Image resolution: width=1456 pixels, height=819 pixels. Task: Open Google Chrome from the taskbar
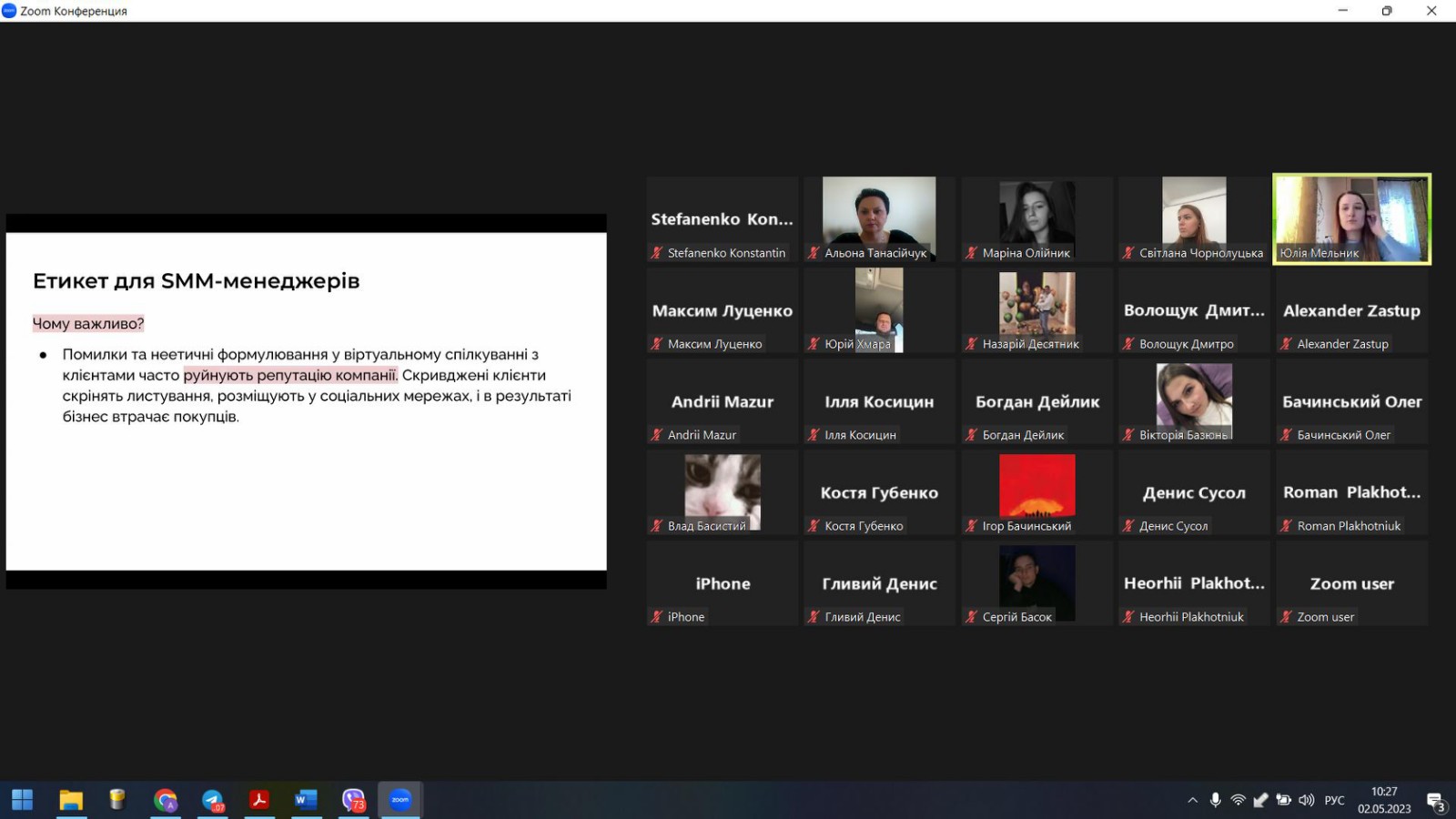pos(165,800)
